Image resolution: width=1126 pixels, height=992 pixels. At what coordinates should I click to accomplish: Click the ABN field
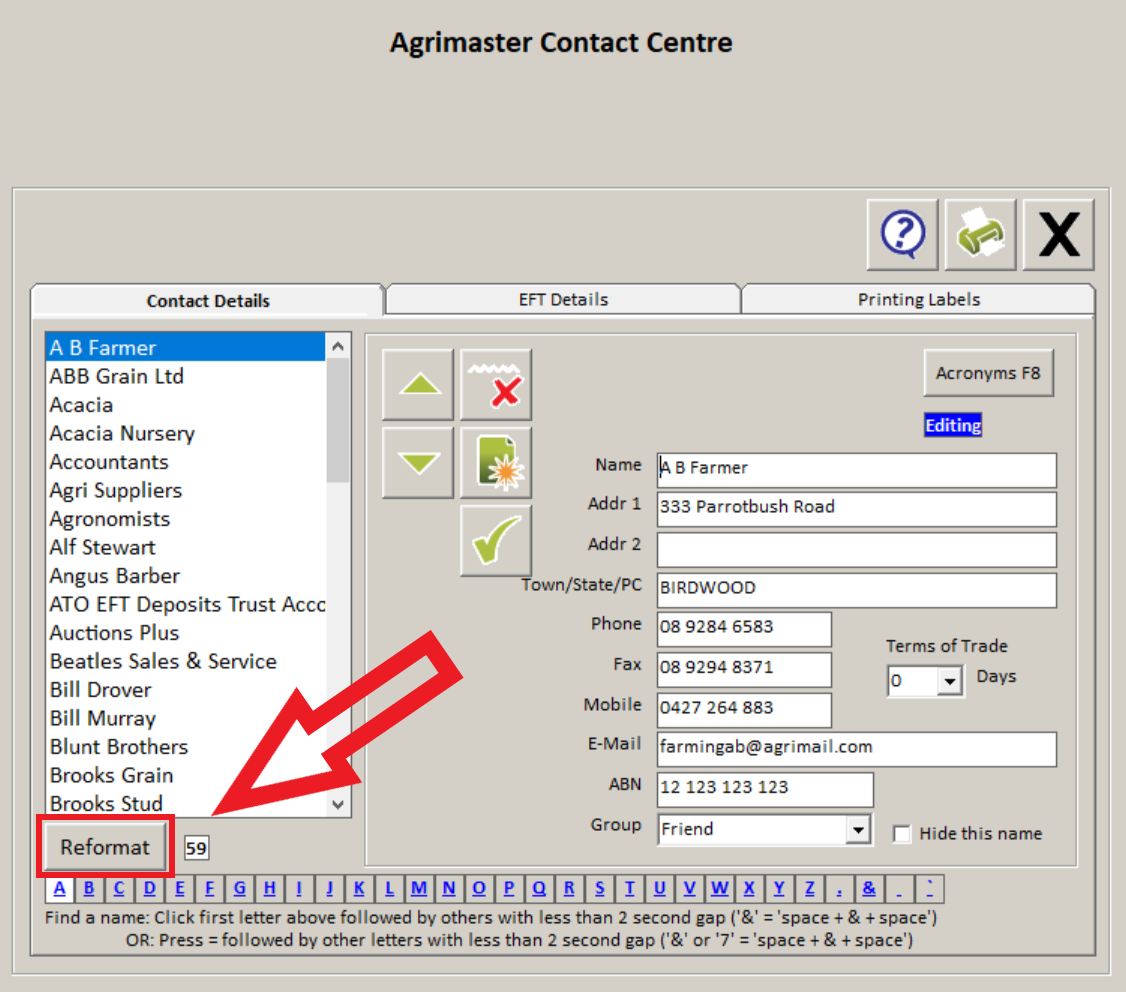click(766, 789)
